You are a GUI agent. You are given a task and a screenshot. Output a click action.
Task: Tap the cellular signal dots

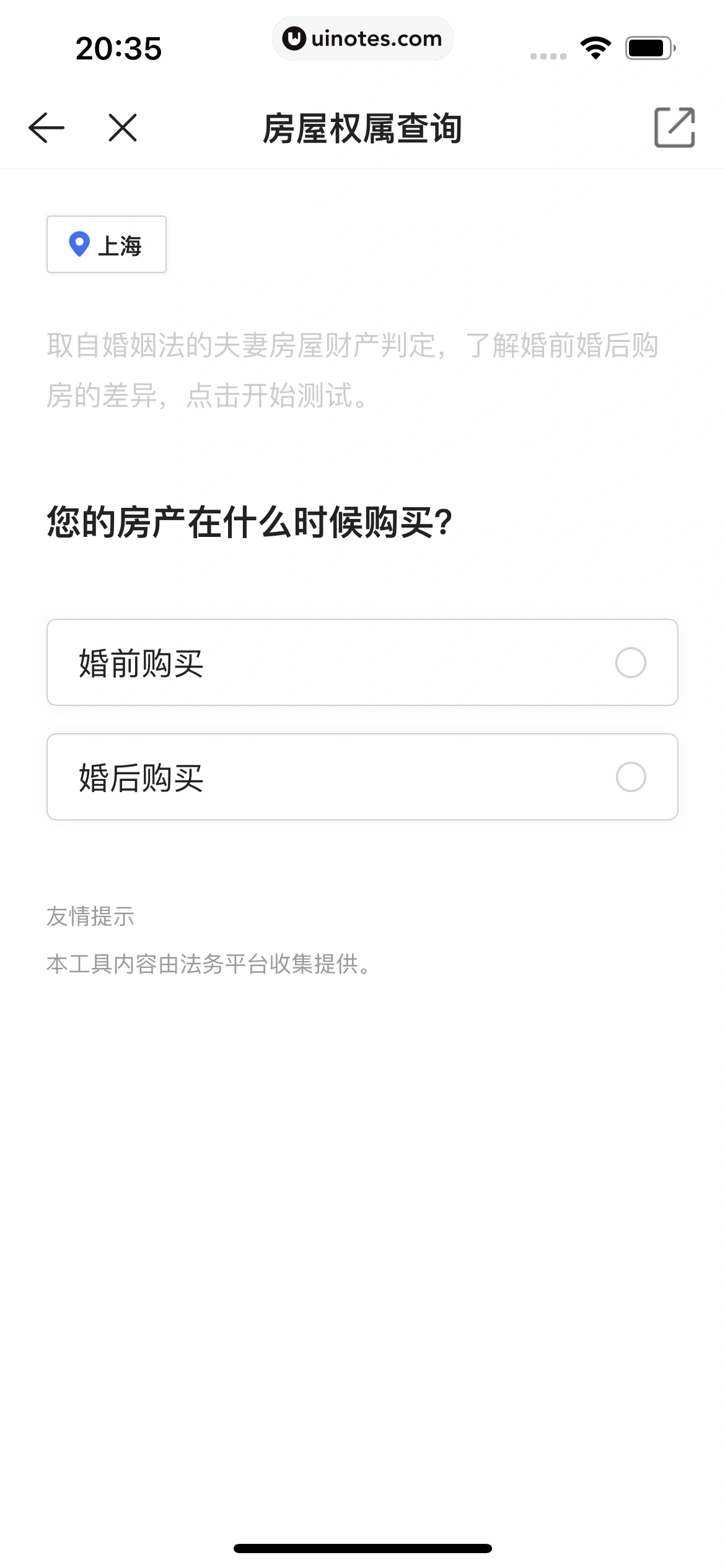coord(548,56)
